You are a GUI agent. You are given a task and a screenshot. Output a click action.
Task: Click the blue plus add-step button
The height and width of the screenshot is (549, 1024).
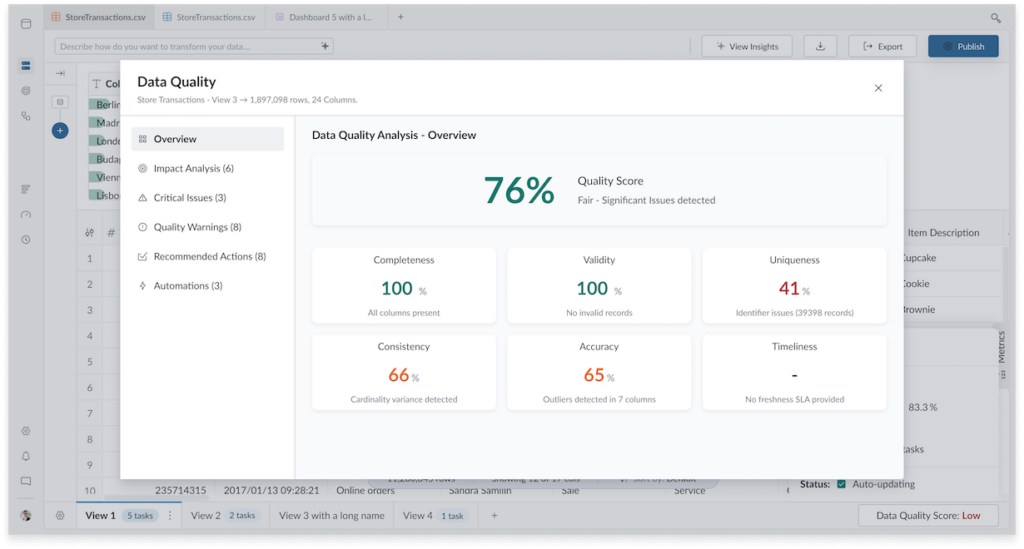click(x=60, y=130)
